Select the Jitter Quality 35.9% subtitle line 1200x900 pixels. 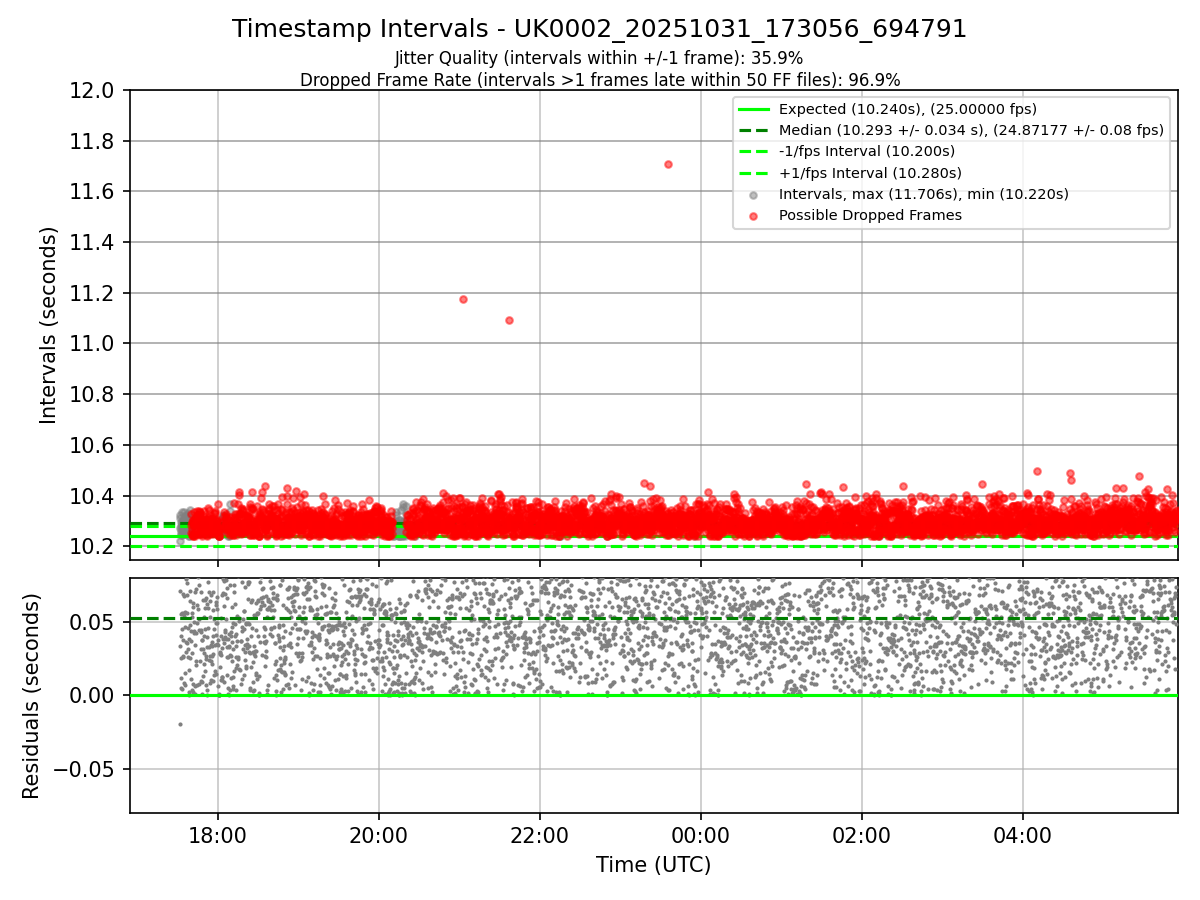click(599, 58)
